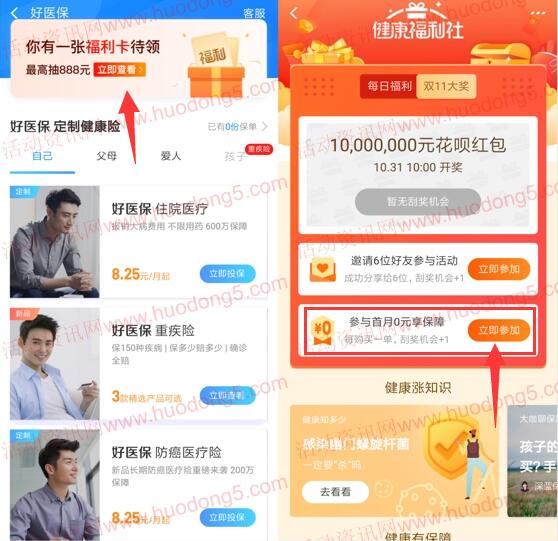Tap the ¥0 badge icon
The image size is (558, 541).
(322, 330)
